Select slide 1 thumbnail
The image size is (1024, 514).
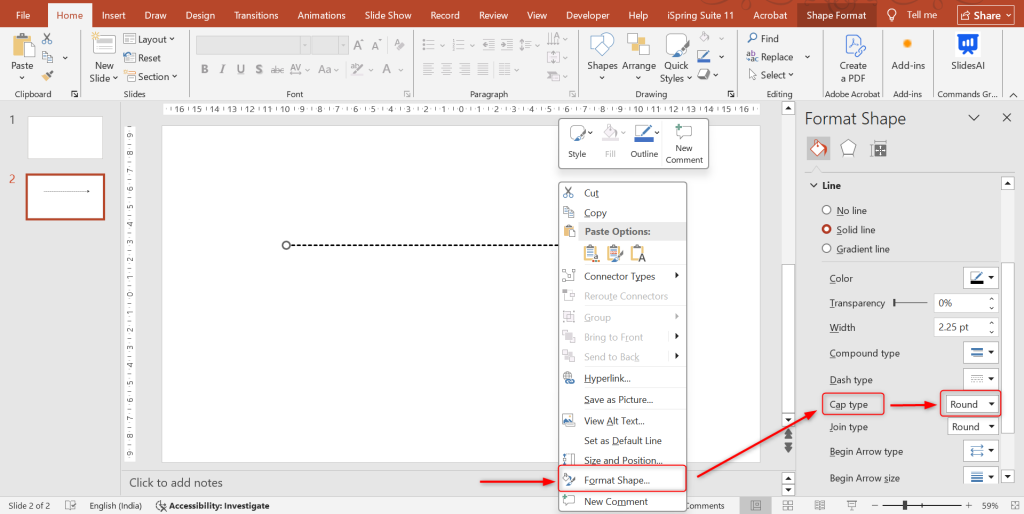tap(65, 138)
